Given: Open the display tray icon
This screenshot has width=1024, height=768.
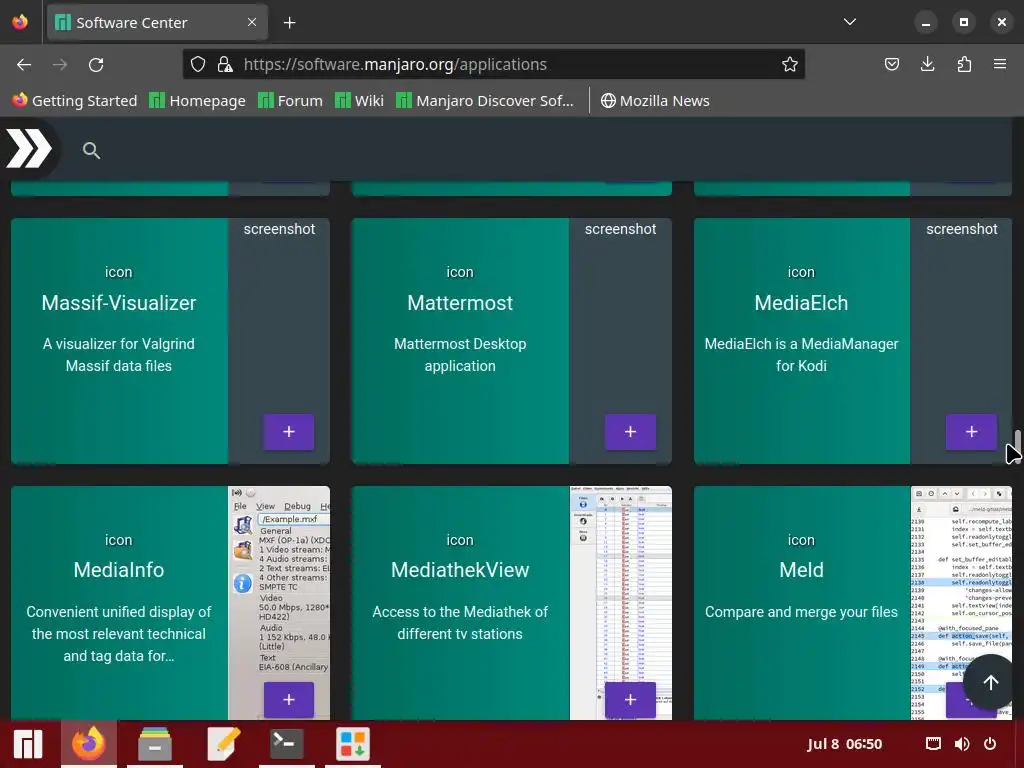Looking at the screenshot, I should (933, 744).
